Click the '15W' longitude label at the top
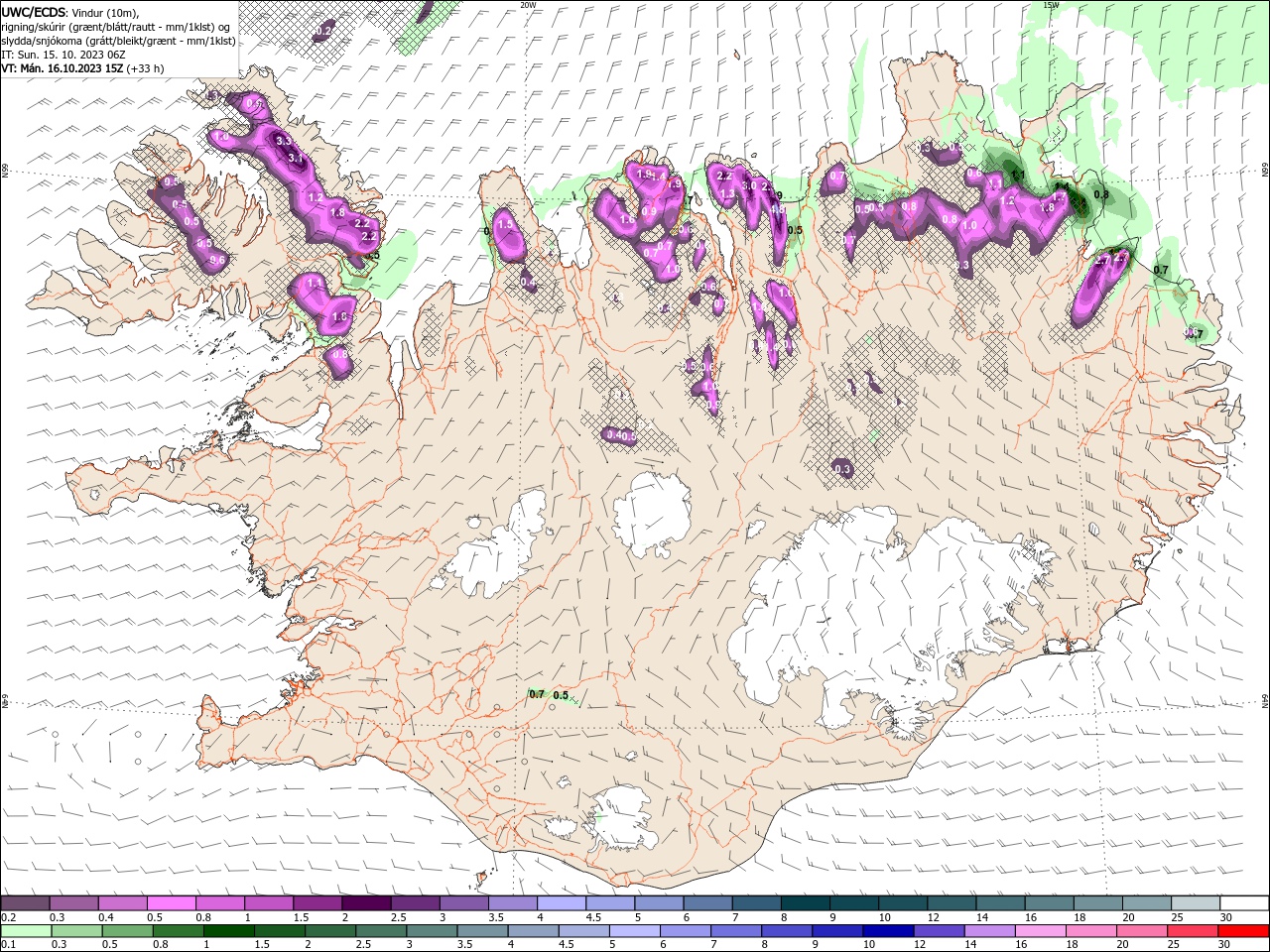1270x952 pixels. pyautogui.click(x=1051, y=5)
